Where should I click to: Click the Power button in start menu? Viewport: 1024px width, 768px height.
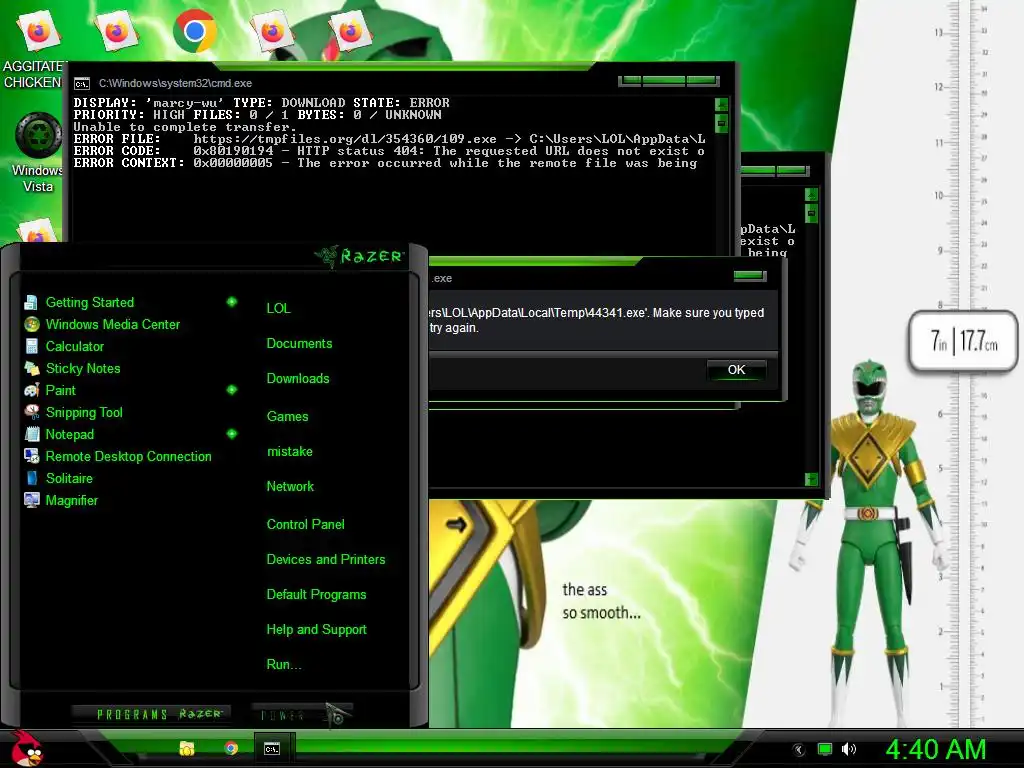[302, 714]
